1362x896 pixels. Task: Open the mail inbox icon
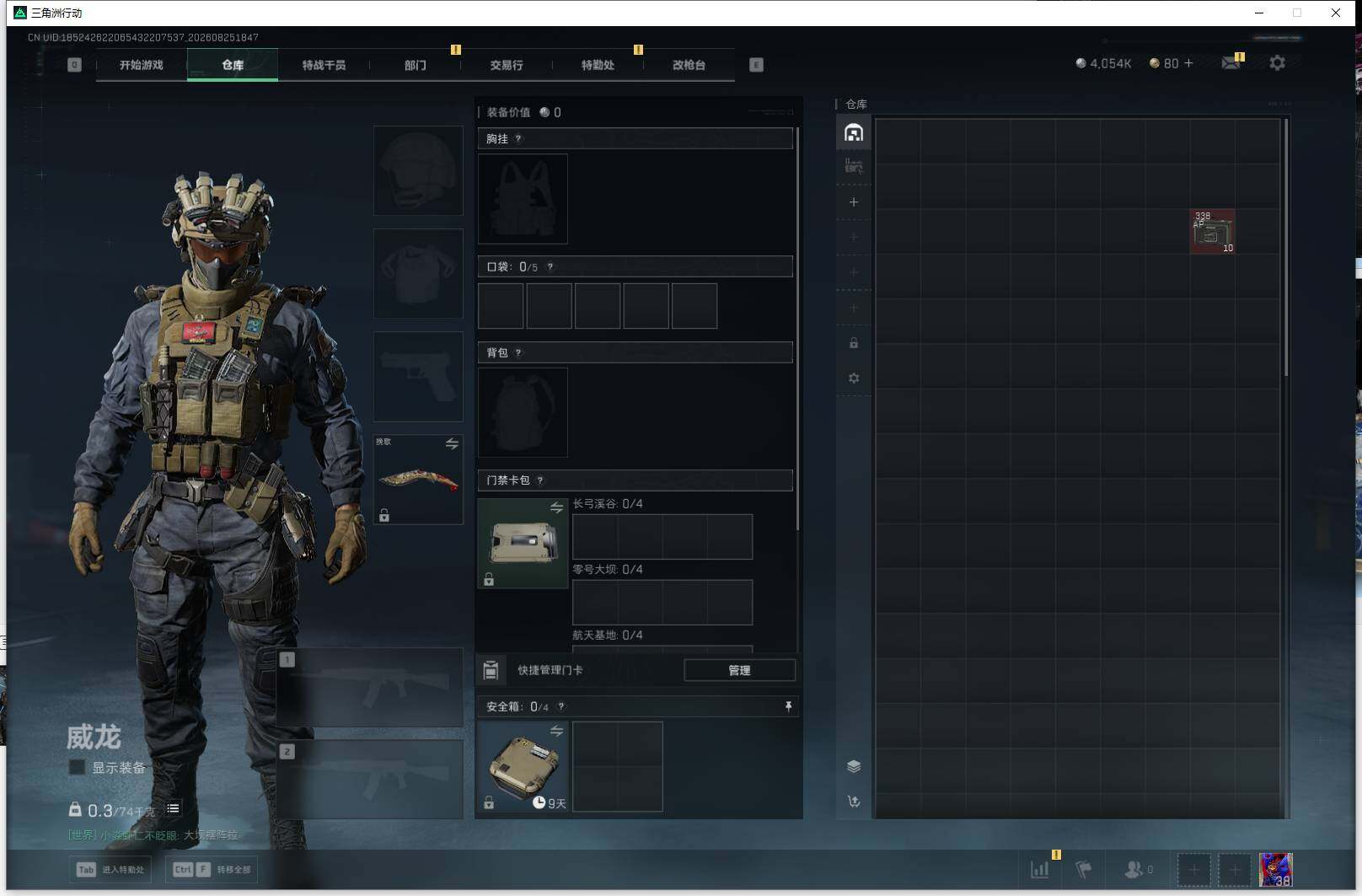pos(1231,63)
